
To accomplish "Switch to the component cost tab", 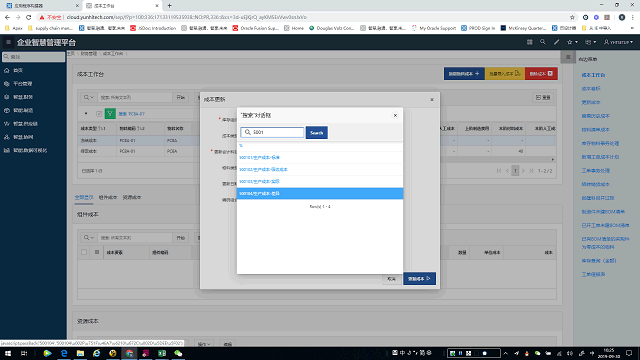I will tap(108, 198).
